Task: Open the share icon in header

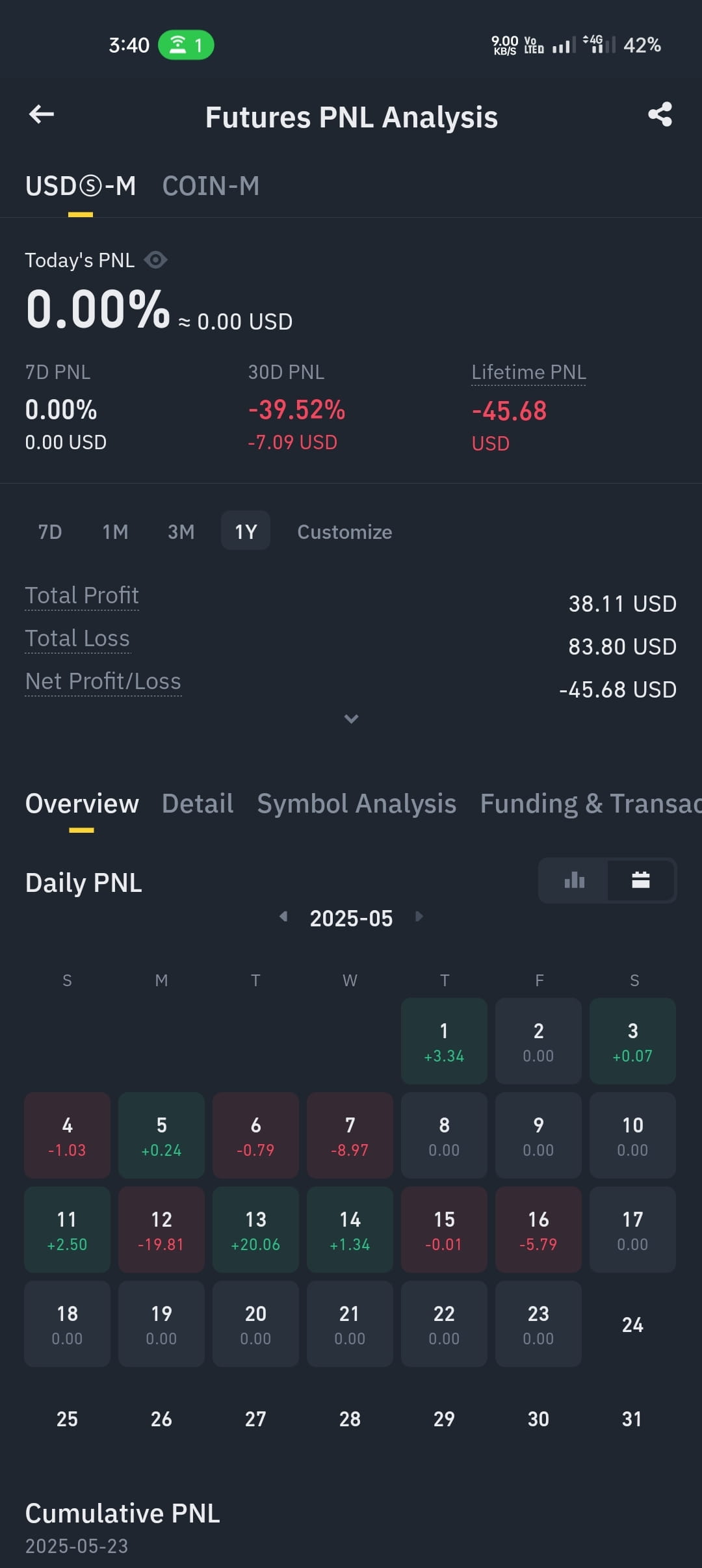Action: click(660, 114)
